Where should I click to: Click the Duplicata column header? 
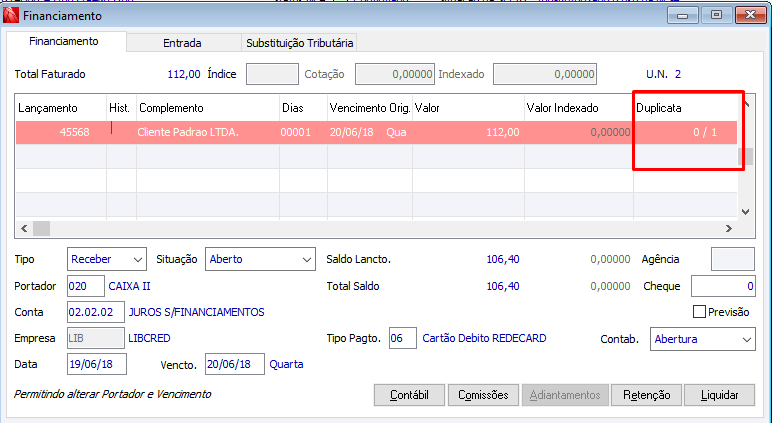(x=685, y=108)
